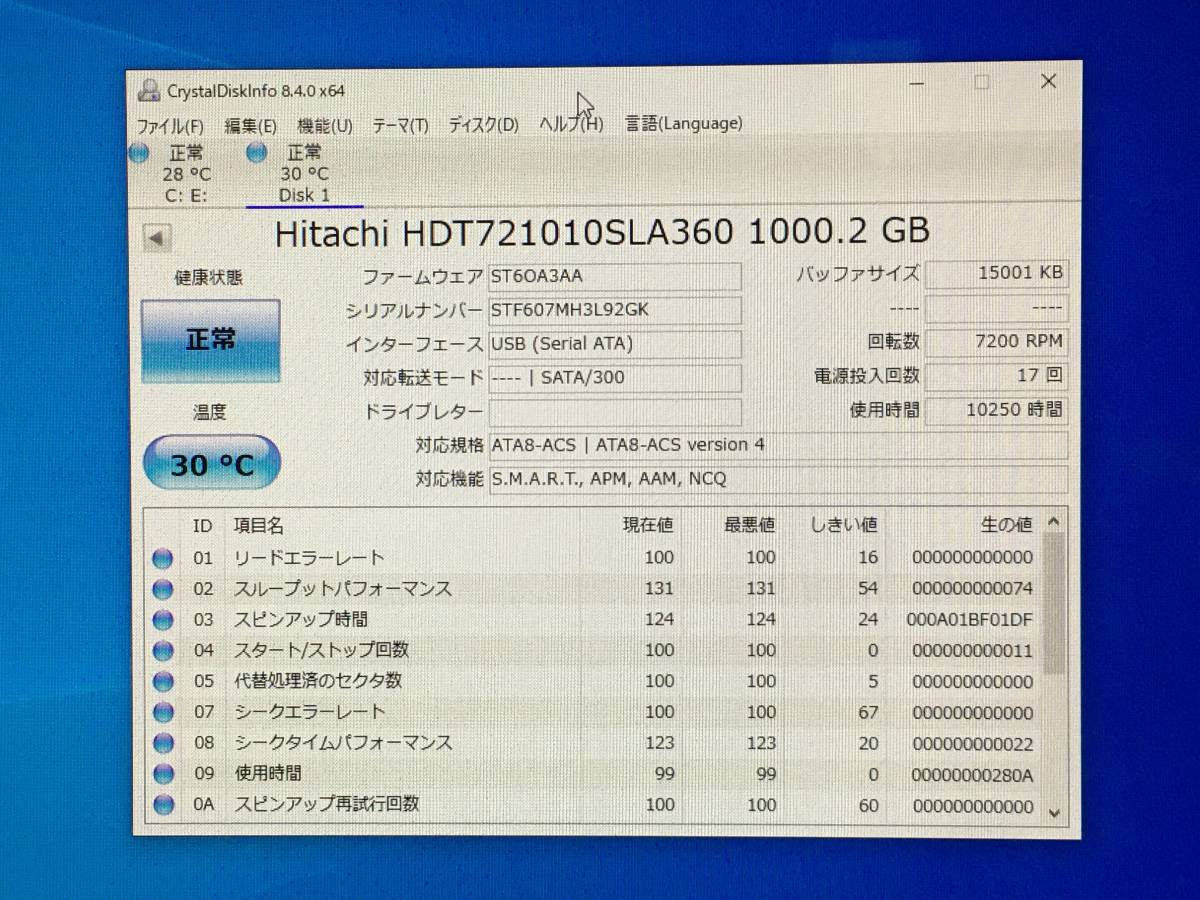This screenshot has height=900, width=1200.
Task: Click status orb of シークタイムパフォーマンス row
Action: (163, 743)
